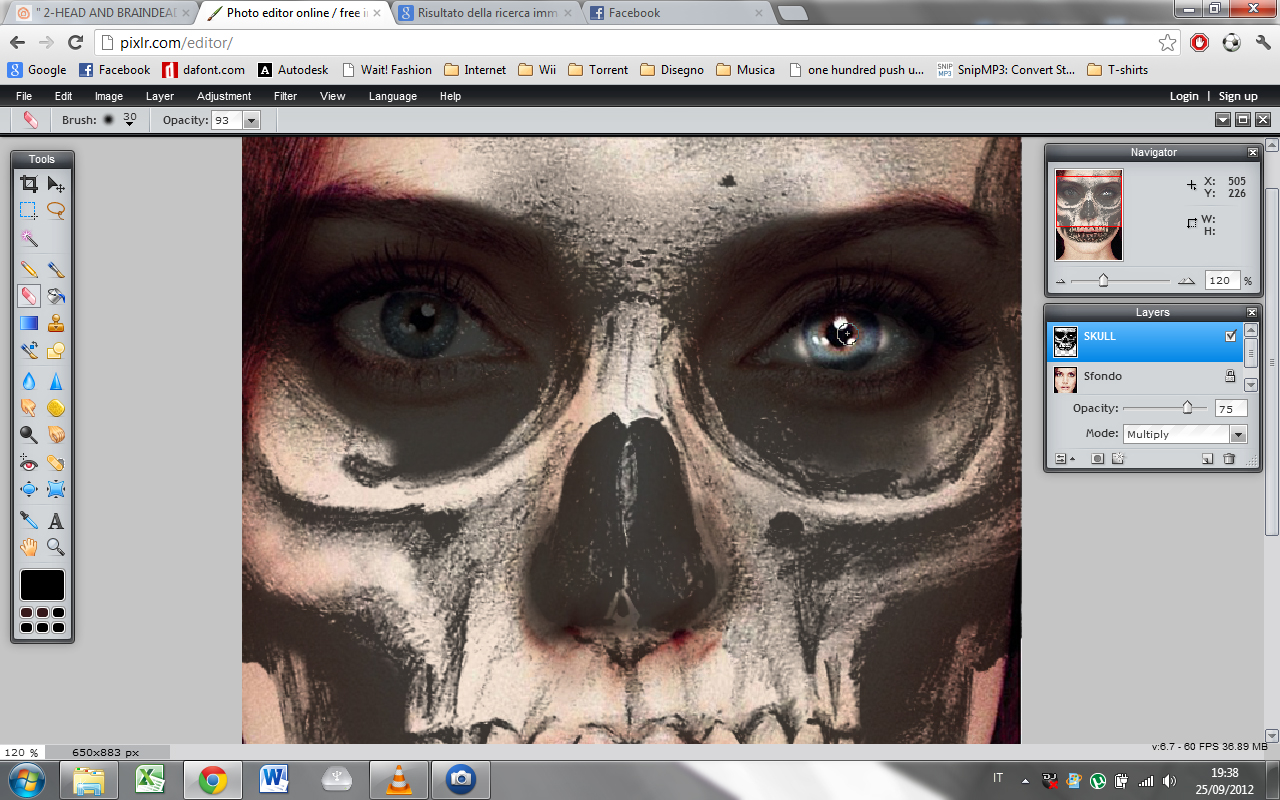
Task: Adjust the layer Opacity slider
Action: [x=1187, y=407]
